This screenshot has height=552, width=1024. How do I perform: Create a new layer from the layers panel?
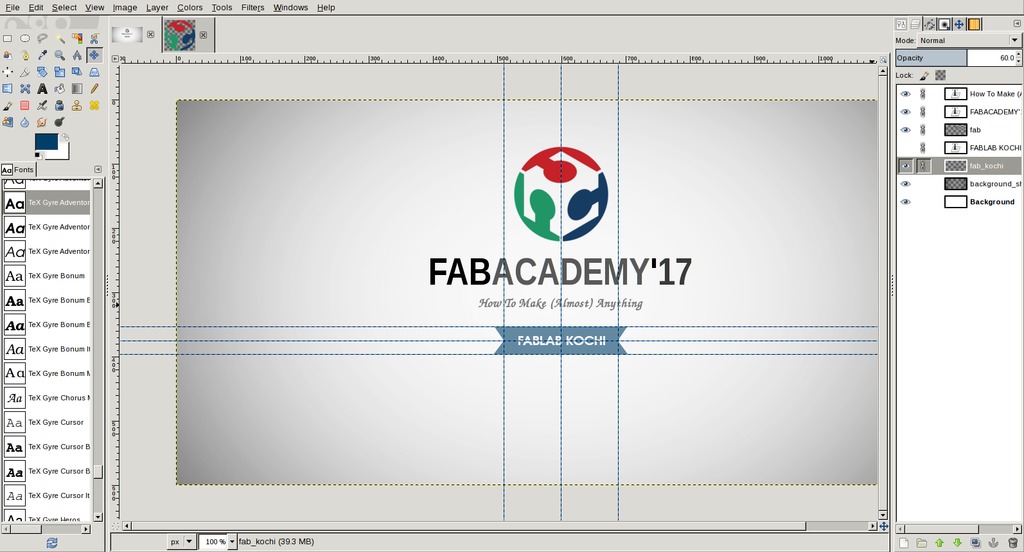pyautogui.click(x=904, y=543)
